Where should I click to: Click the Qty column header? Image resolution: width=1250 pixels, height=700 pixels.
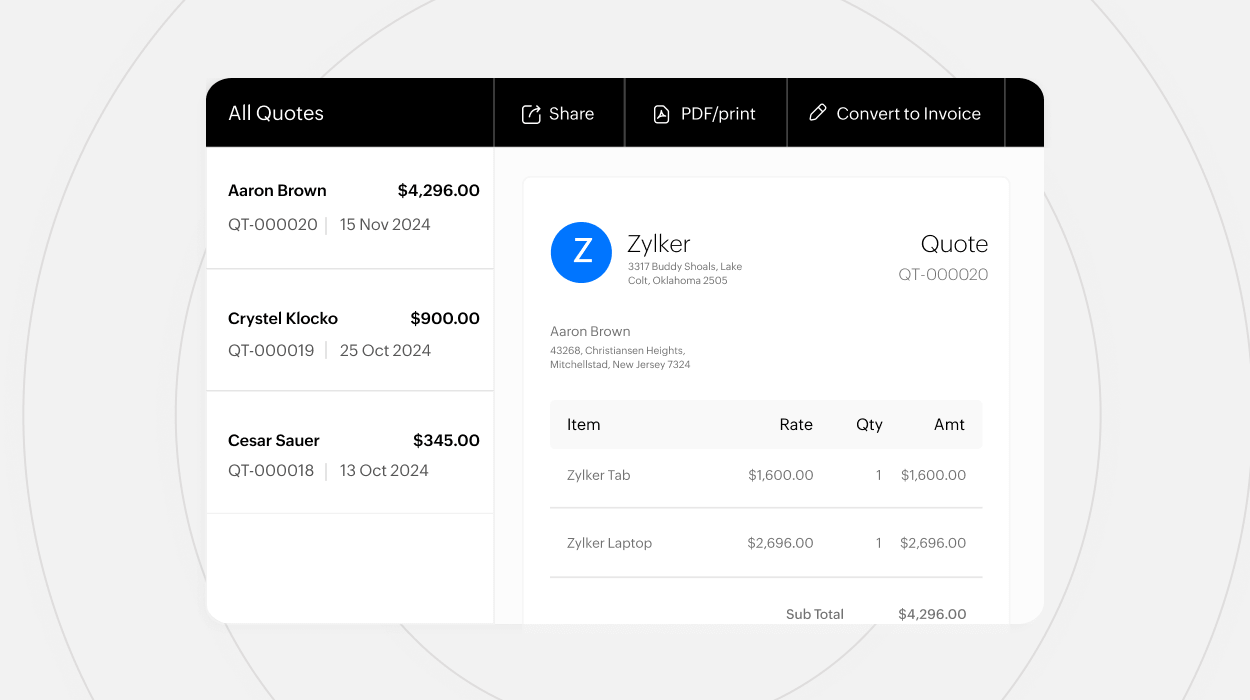pos(869,424)
